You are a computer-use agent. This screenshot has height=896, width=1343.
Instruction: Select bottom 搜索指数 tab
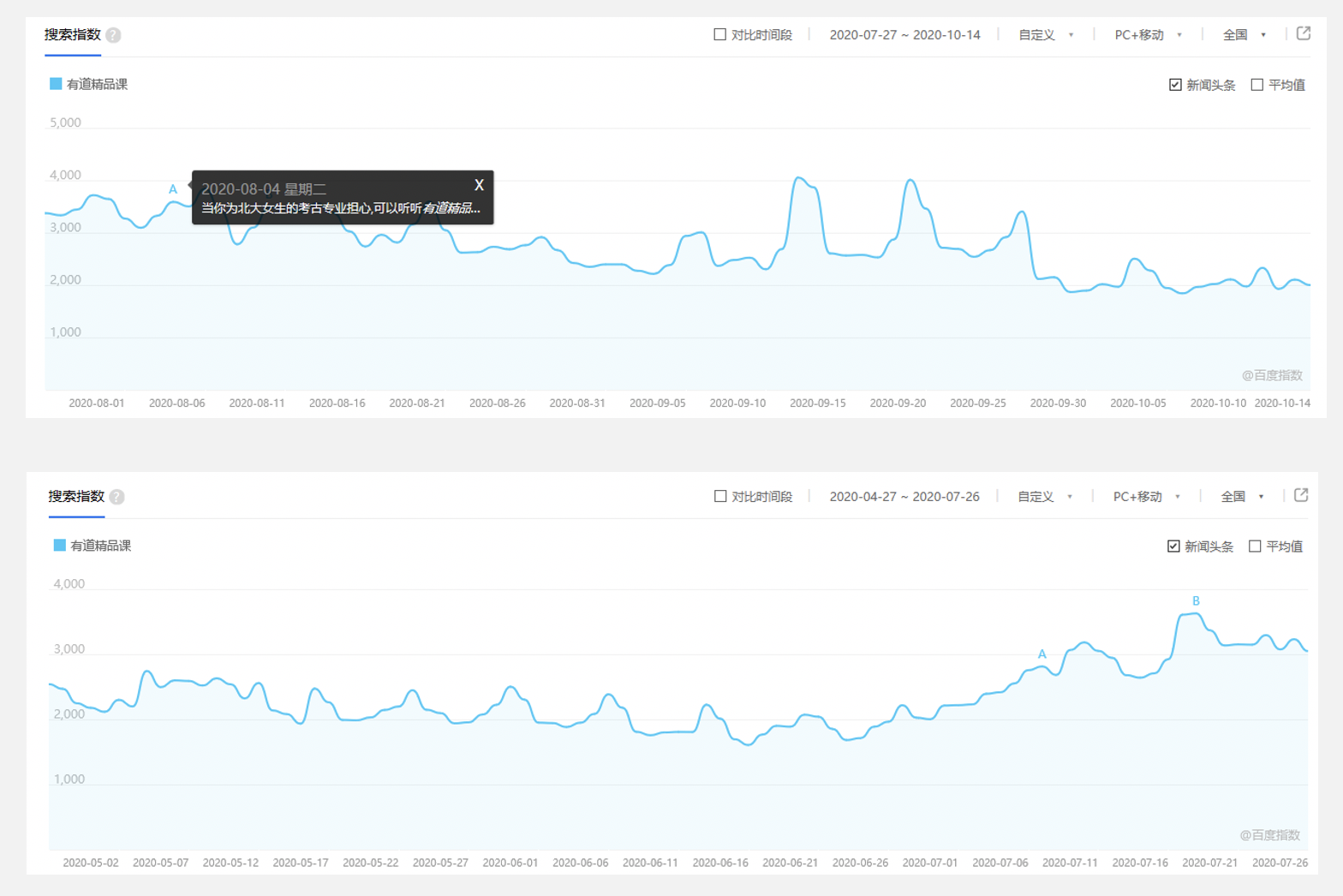pyautogui.click(x=76, y=497)
